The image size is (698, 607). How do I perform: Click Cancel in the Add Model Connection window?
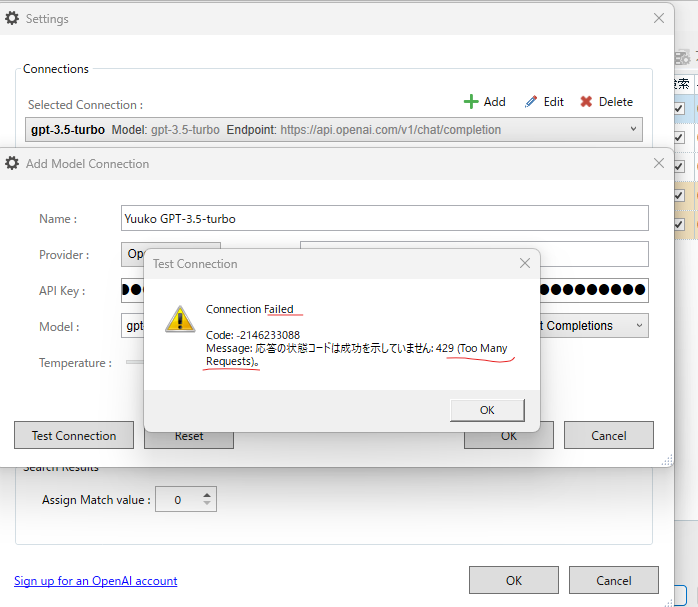click(608, 435)
